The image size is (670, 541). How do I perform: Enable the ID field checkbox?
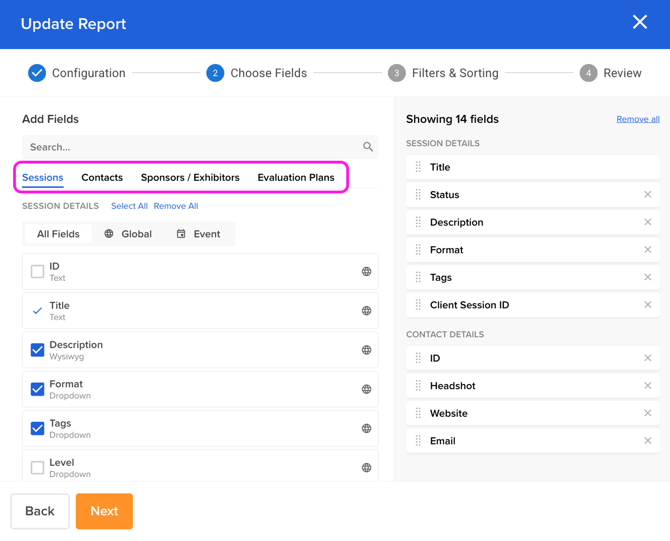click(37, 271)
